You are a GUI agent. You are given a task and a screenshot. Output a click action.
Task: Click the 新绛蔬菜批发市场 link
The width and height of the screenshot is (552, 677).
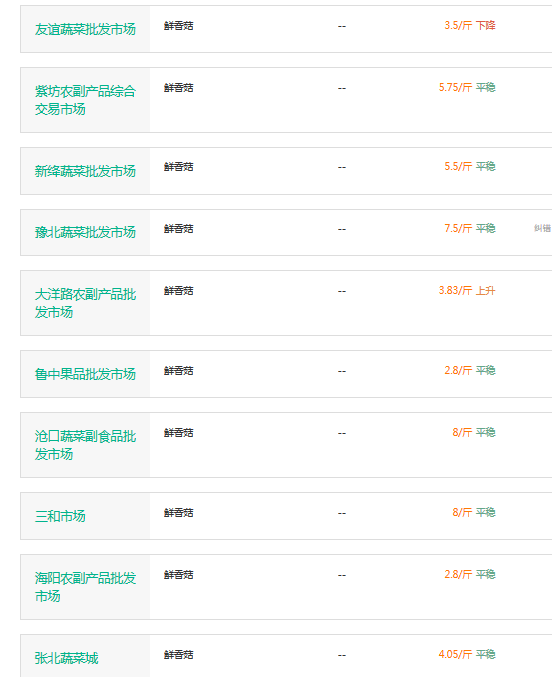coord(85,171)
